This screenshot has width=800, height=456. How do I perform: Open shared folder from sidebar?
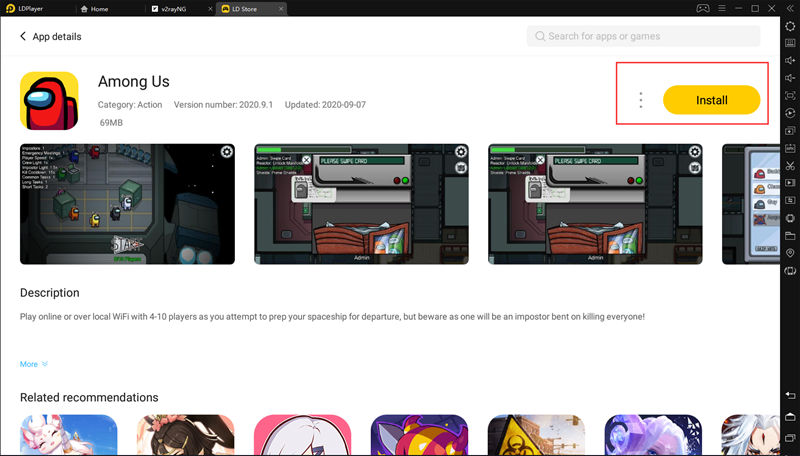(x=790, y=235)
